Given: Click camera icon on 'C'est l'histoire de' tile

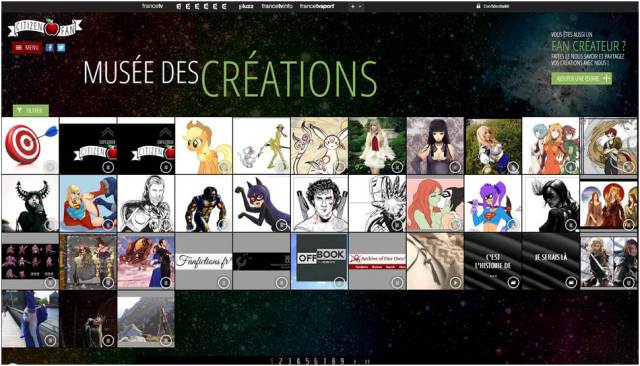Looking at the screenshot, I should point(513,282).
